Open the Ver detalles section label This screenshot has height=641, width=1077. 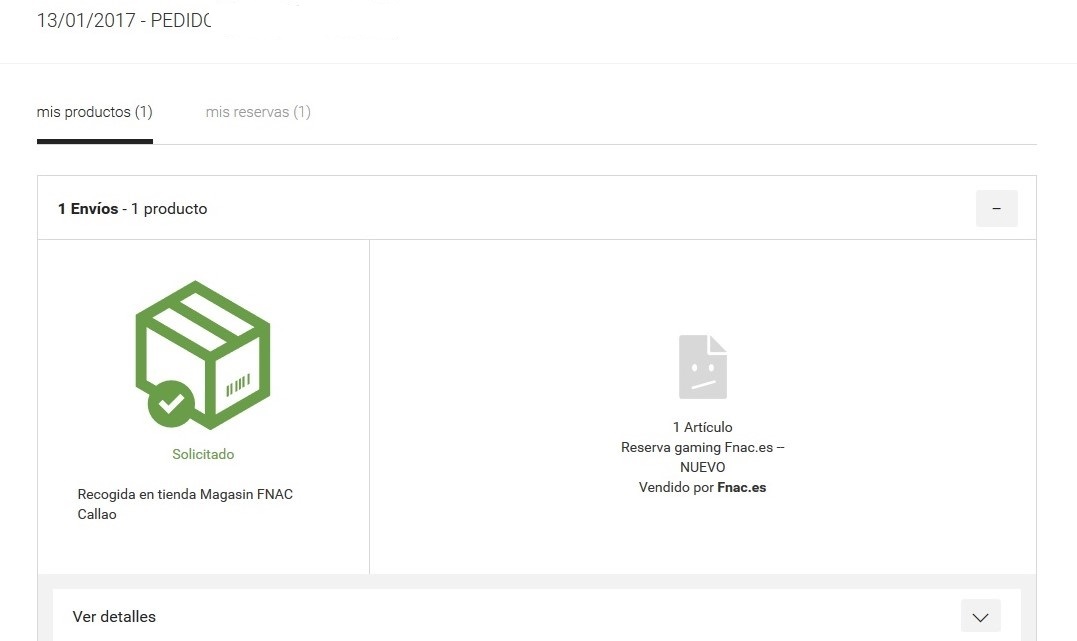(114, 617)
